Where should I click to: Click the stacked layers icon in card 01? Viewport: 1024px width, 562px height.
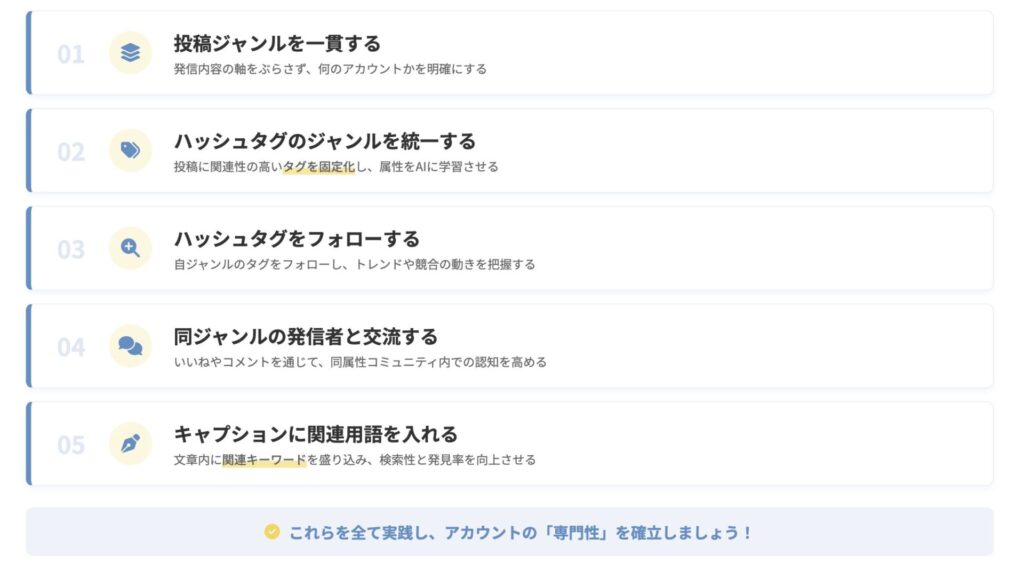(x=130, y=53)
